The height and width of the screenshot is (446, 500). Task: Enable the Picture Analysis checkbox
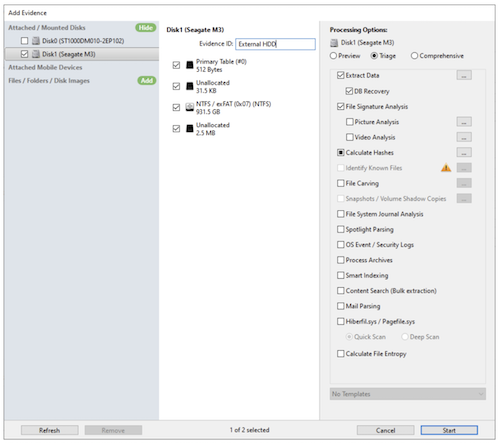click(349, 122)
